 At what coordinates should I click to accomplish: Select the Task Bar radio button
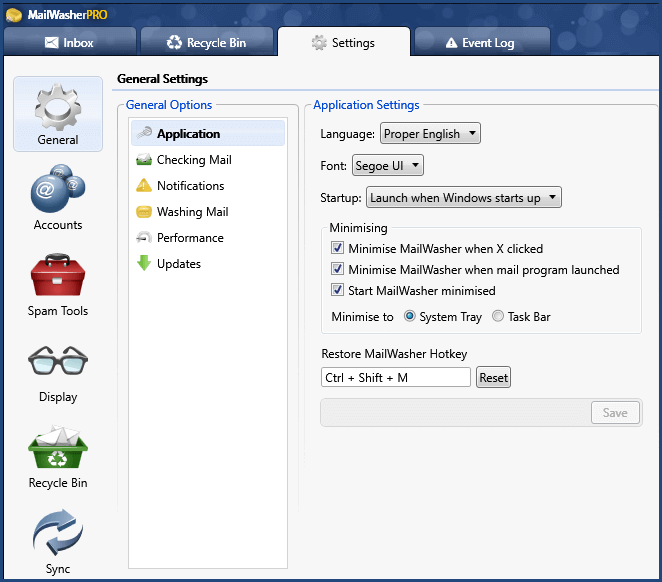(498, 316)
